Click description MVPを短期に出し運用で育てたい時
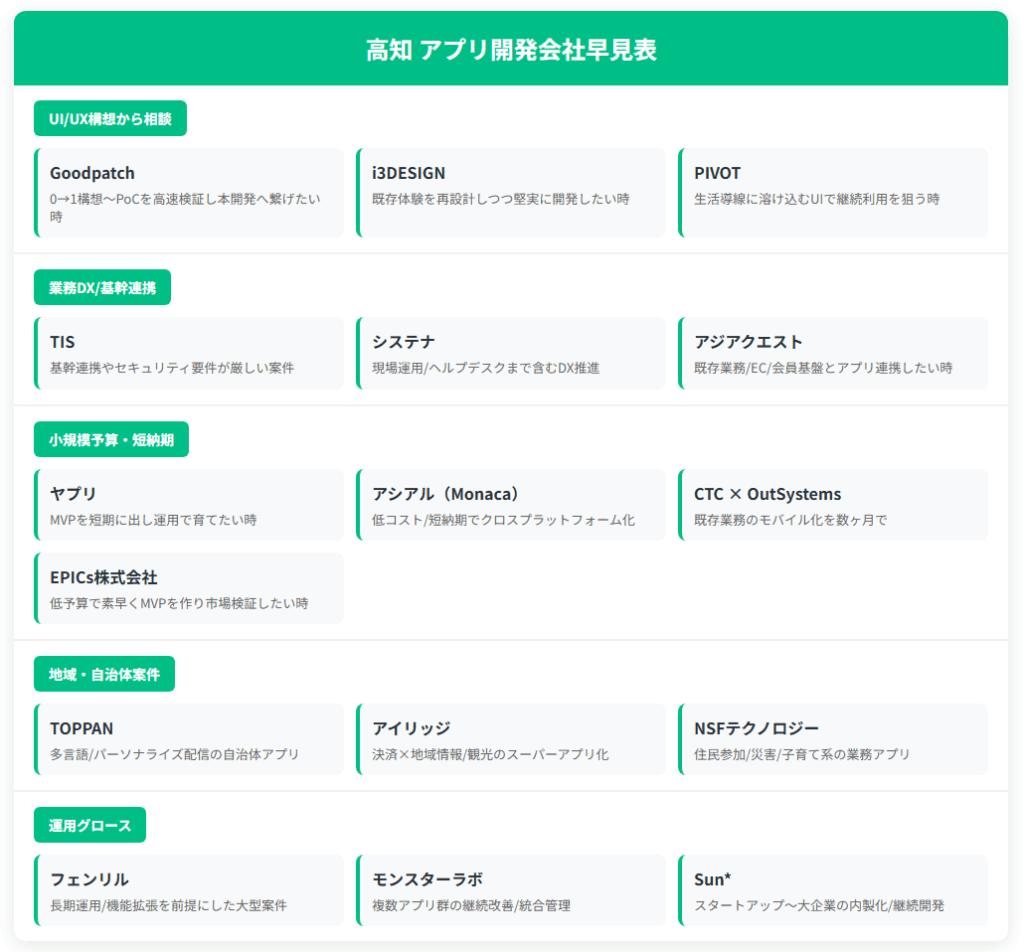1024x952 pixels. [153, 520]
